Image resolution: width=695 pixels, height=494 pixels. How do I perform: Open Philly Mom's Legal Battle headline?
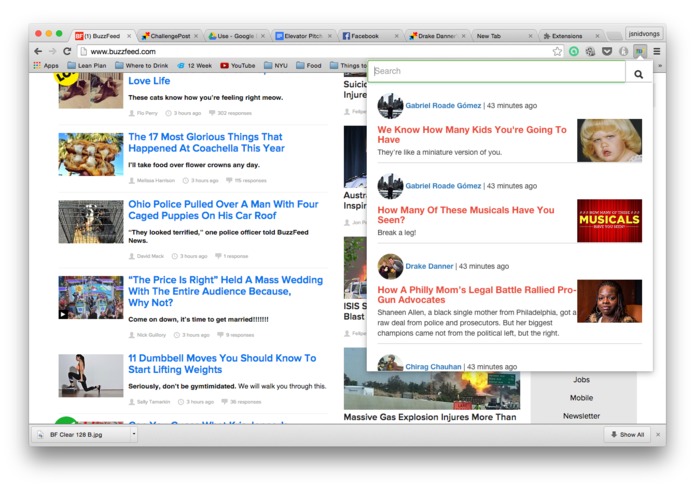point(476,295)
